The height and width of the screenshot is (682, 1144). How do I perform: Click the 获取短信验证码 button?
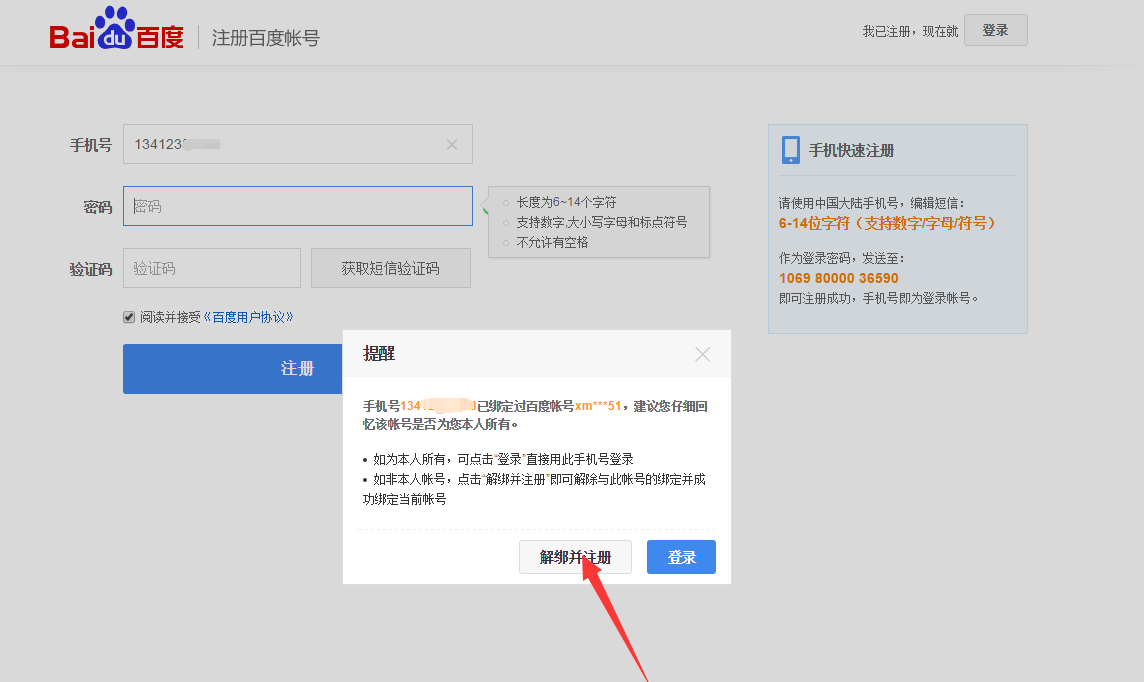coord(391,268)
